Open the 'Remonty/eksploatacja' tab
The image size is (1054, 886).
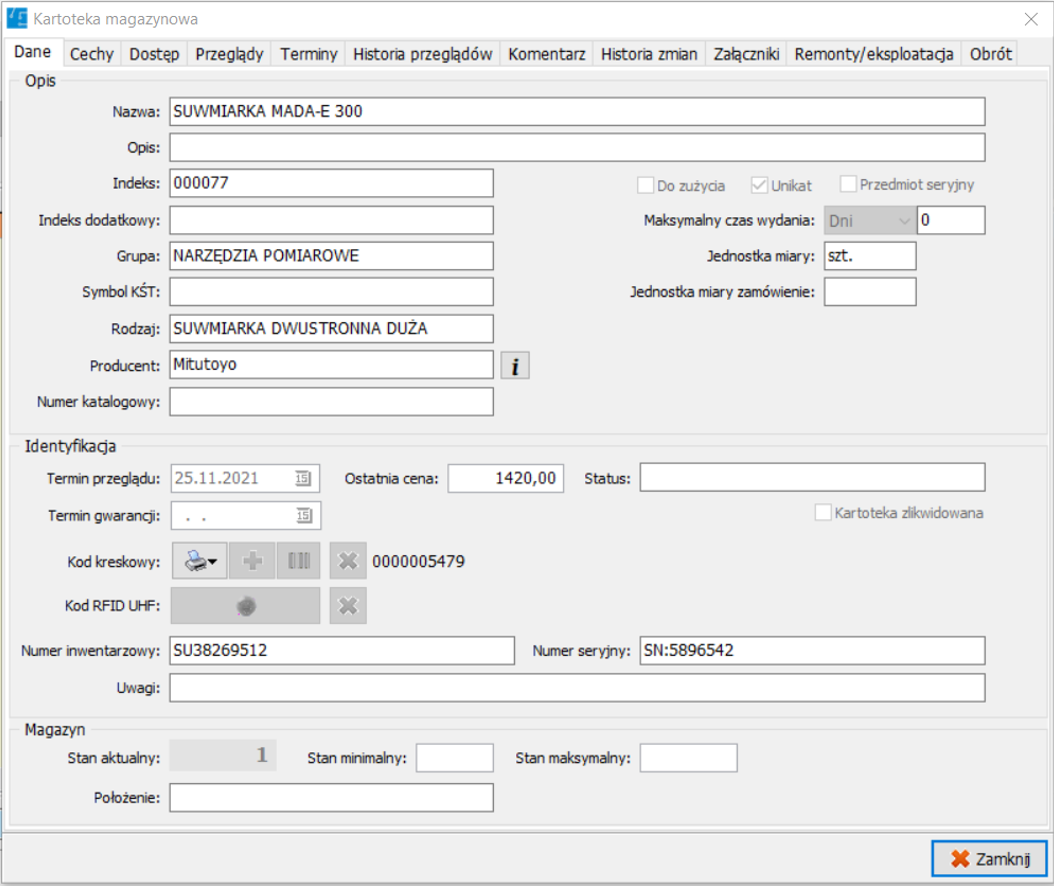pyautogui.click(x=873, y=55)
